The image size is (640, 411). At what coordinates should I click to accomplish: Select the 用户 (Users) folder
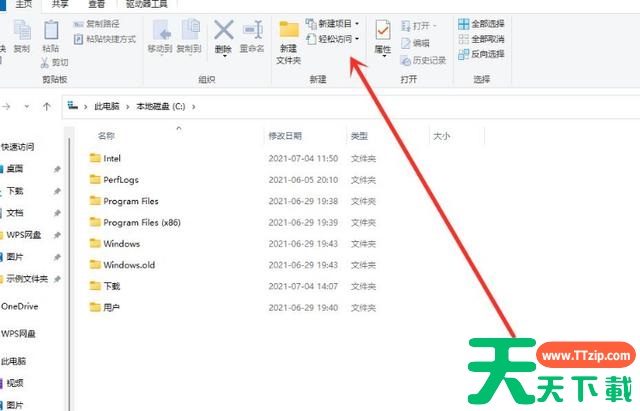click(105, 307)
